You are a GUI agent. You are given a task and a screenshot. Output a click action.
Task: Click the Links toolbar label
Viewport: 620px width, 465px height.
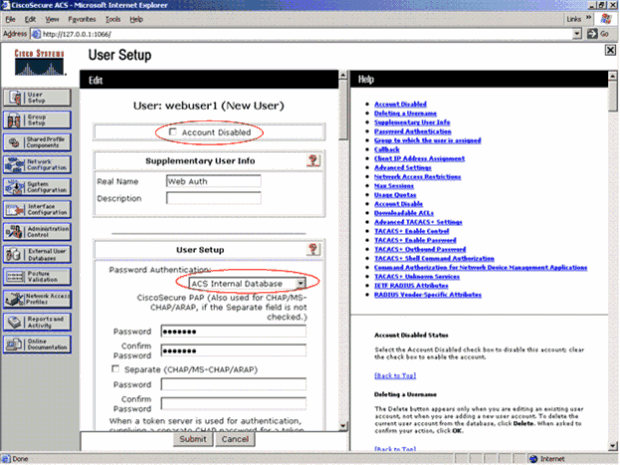[x=573, y=19]
